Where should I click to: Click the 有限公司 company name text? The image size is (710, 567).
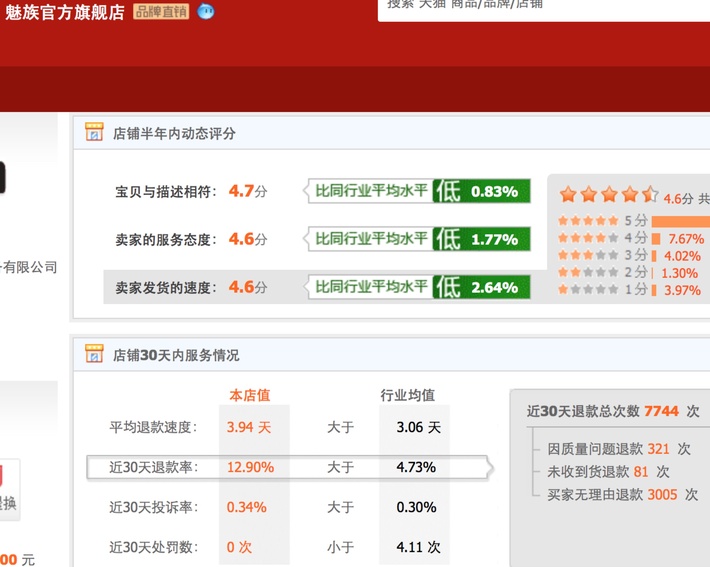pos(30,267)
